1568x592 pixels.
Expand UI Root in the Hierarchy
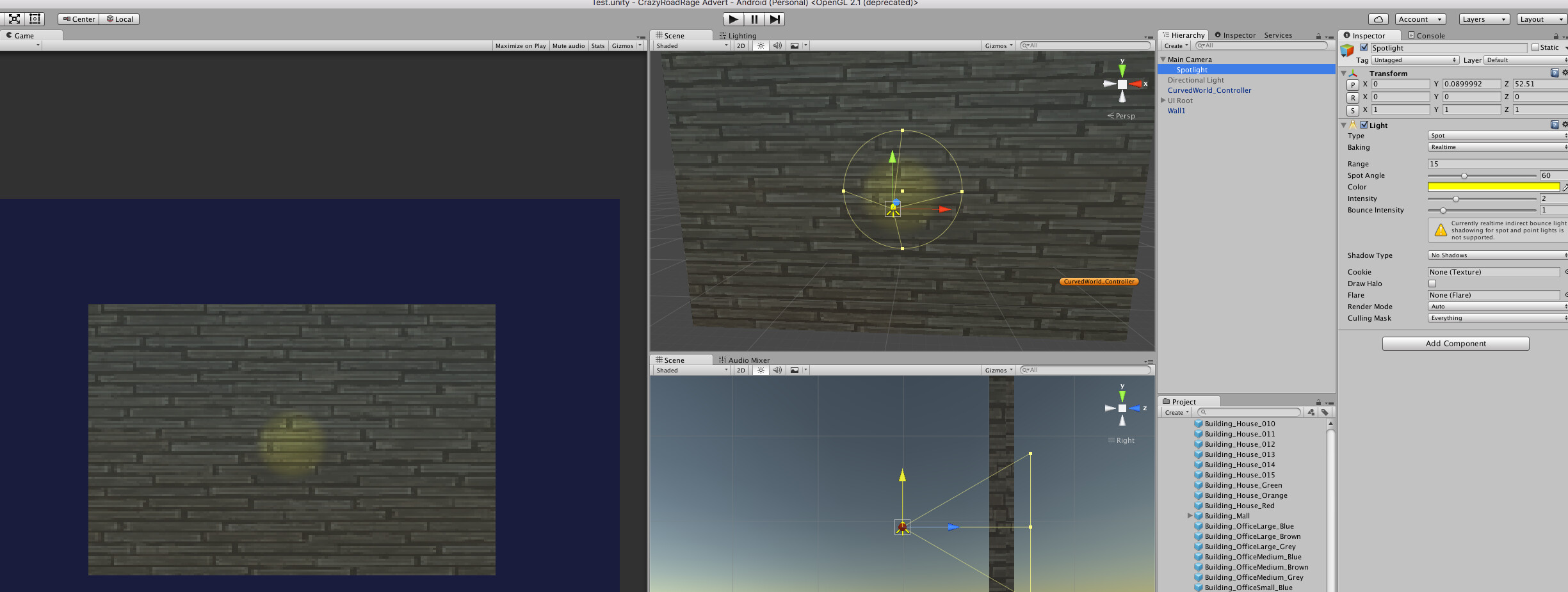pos(1164,100)
